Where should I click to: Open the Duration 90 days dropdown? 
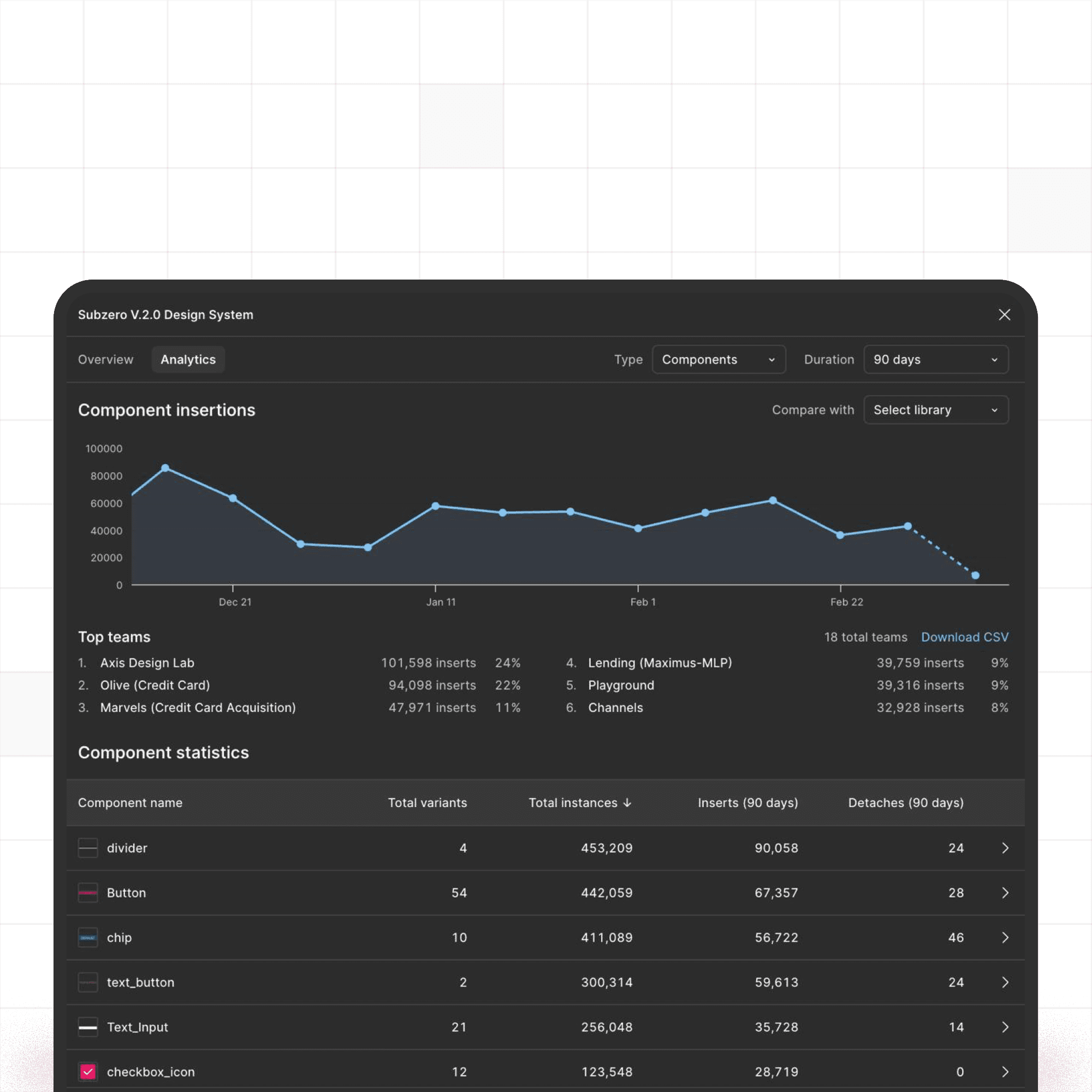(x=935, y=359)
